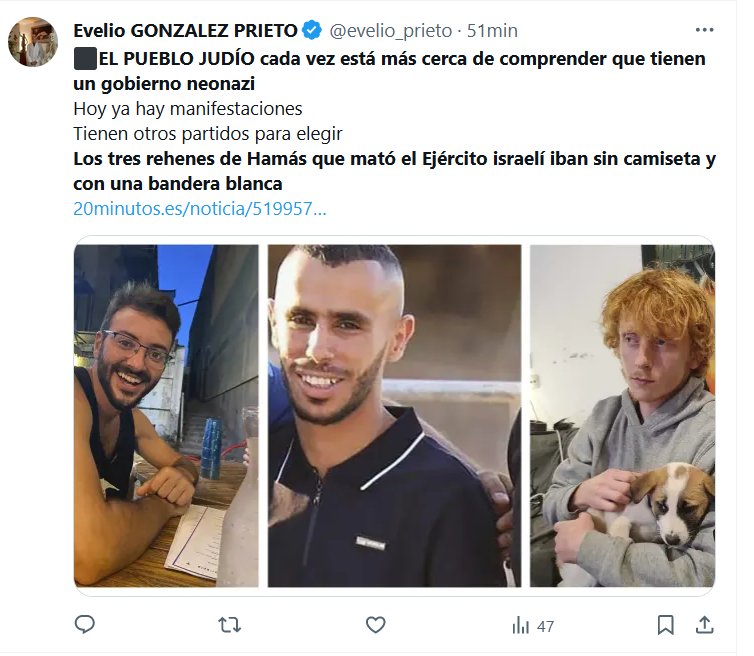Image resolution: width=754 pixels, height=656 pixels.
Task: Click the 47 views count
Action: (x=545, y=626)
